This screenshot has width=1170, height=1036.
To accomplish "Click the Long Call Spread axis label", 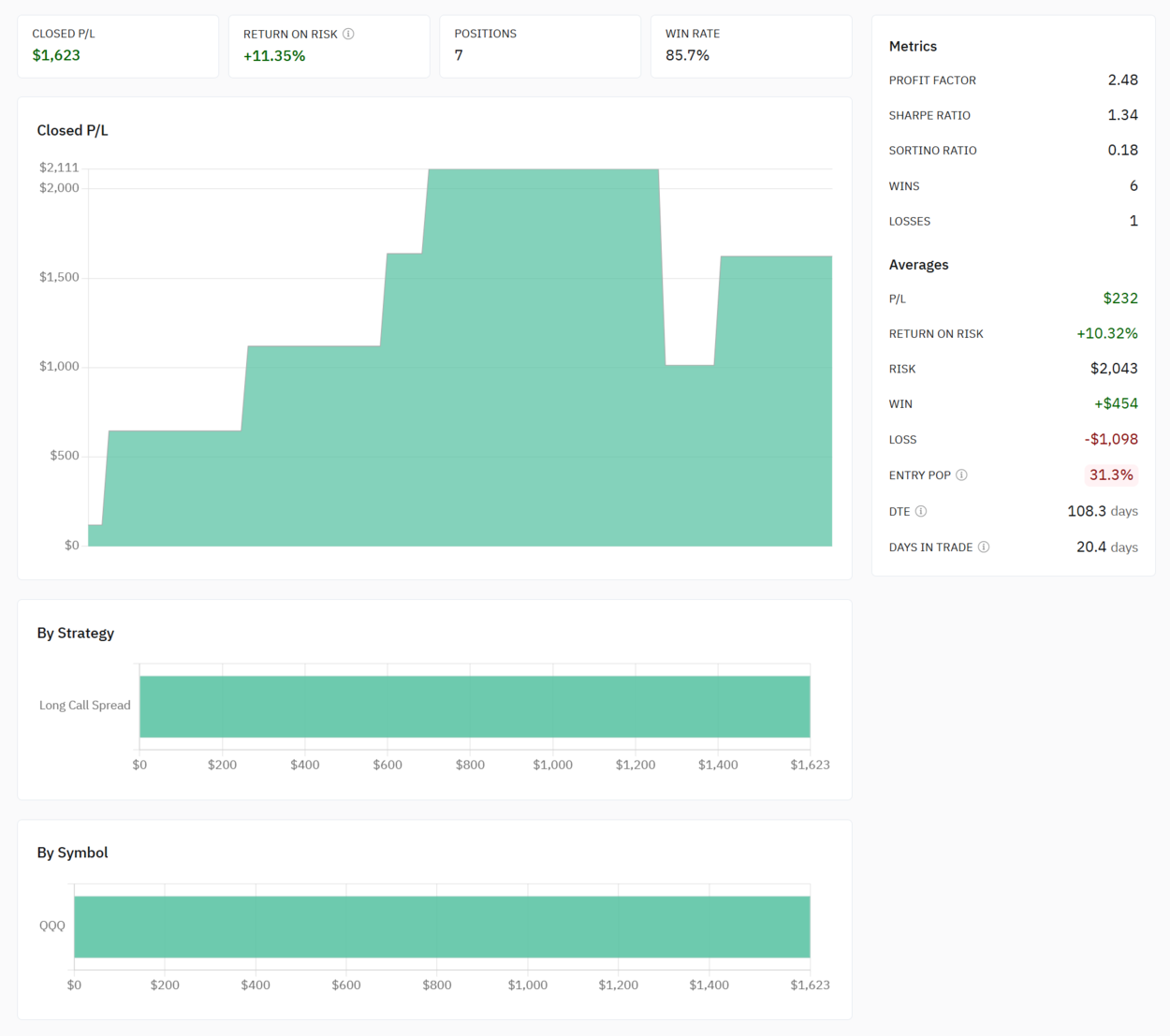I will tap(85, 706).
